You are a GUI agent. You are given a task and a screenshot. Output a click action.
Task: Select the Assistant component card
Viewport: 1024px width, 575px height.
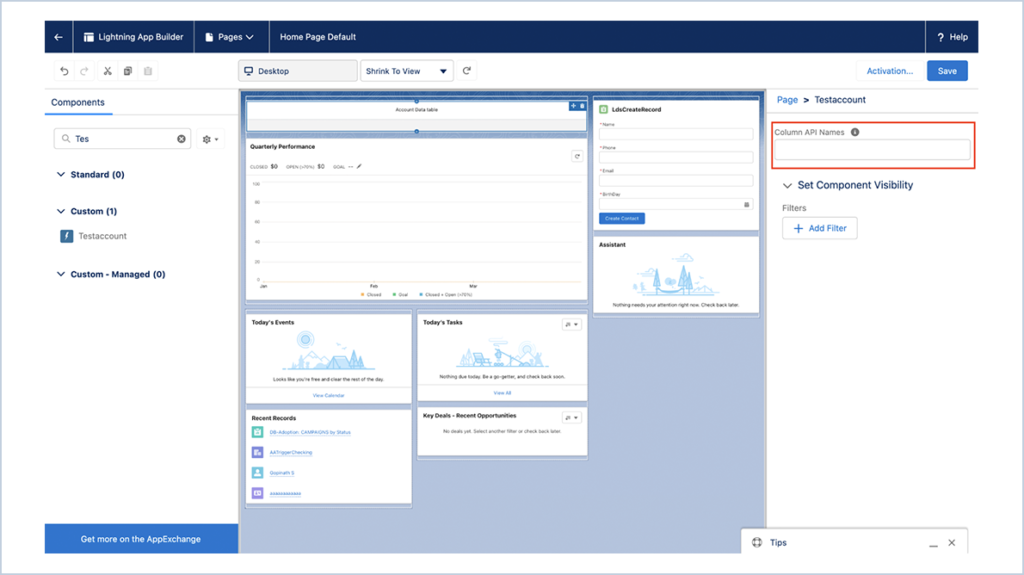coord(676,275)
